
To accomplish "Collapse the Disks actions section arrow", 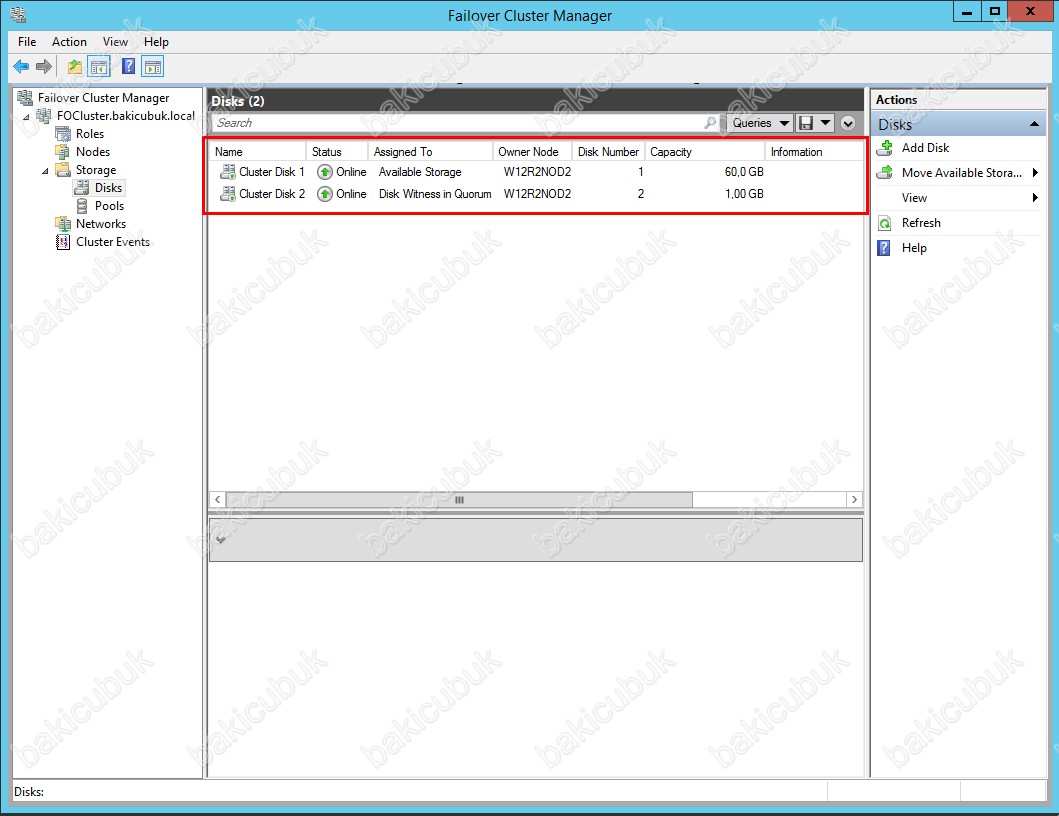I will pos(1034,124).
